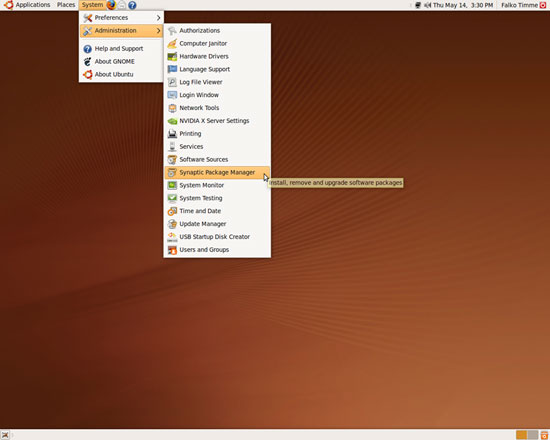Open Hardware Drivers entry

coord(217,56)
